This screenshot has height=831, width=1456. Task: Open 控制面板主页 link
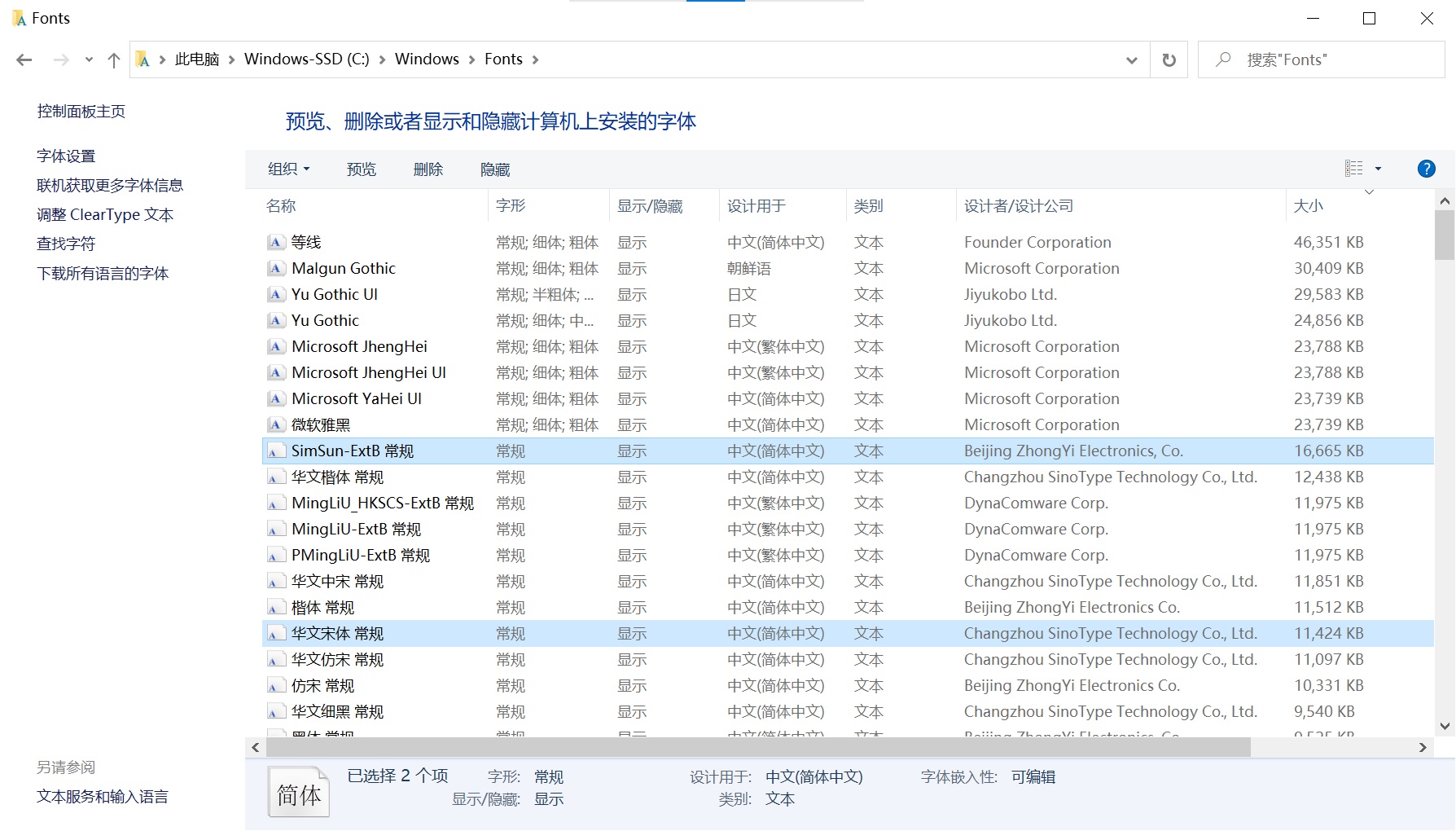[x=81, y=112]
